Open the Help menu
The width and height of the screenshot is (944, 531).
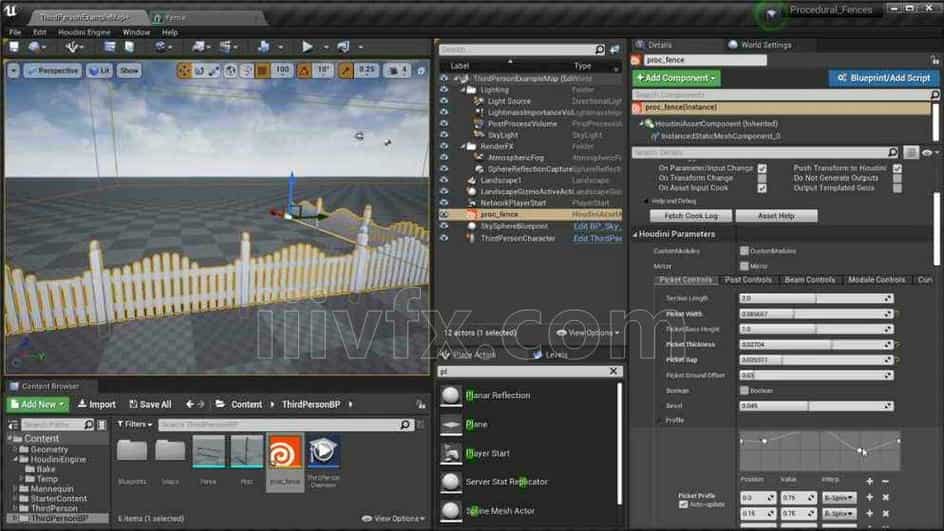pos(170,32)
